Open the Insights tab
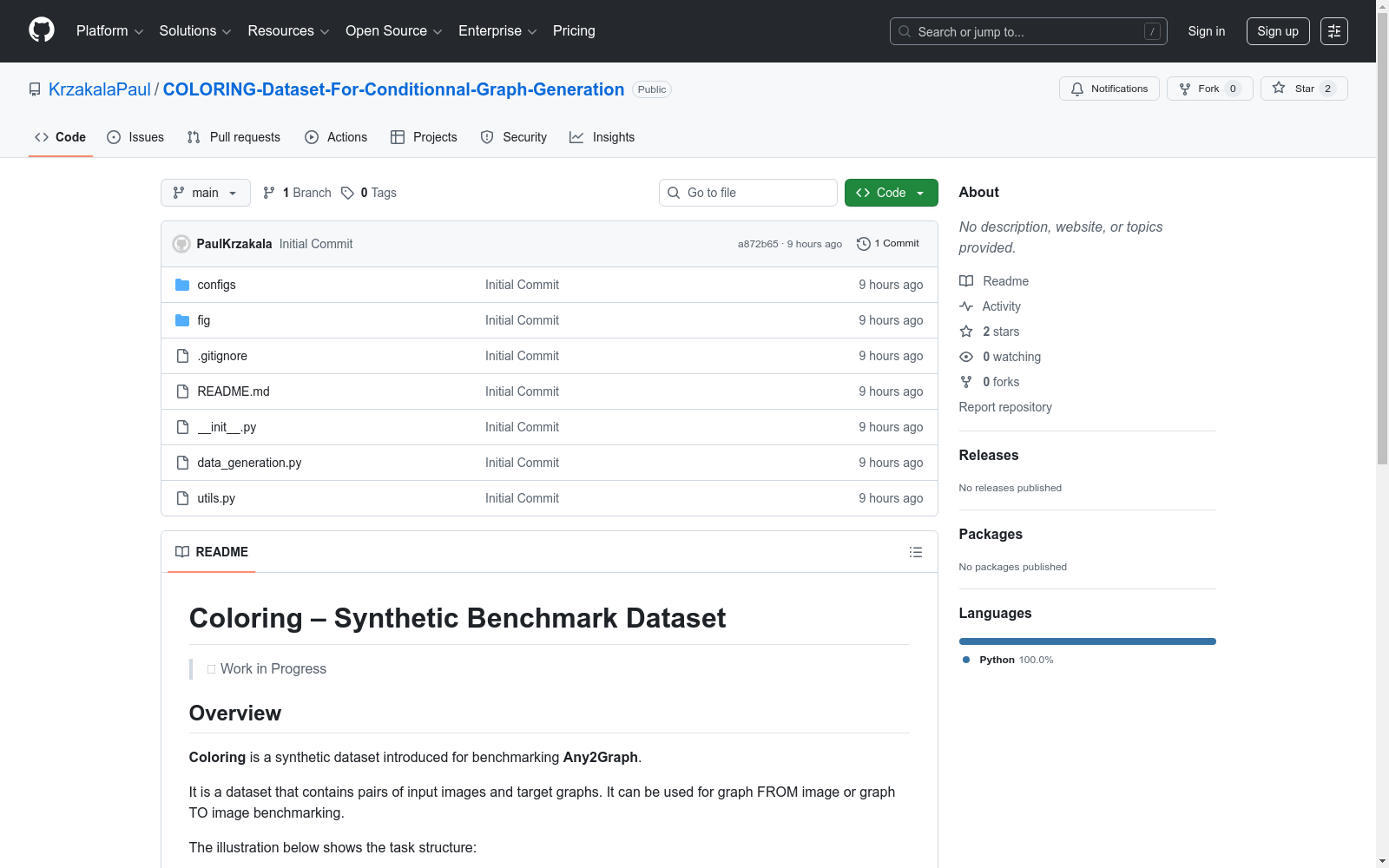1389x868 pixels. [602, 137]
